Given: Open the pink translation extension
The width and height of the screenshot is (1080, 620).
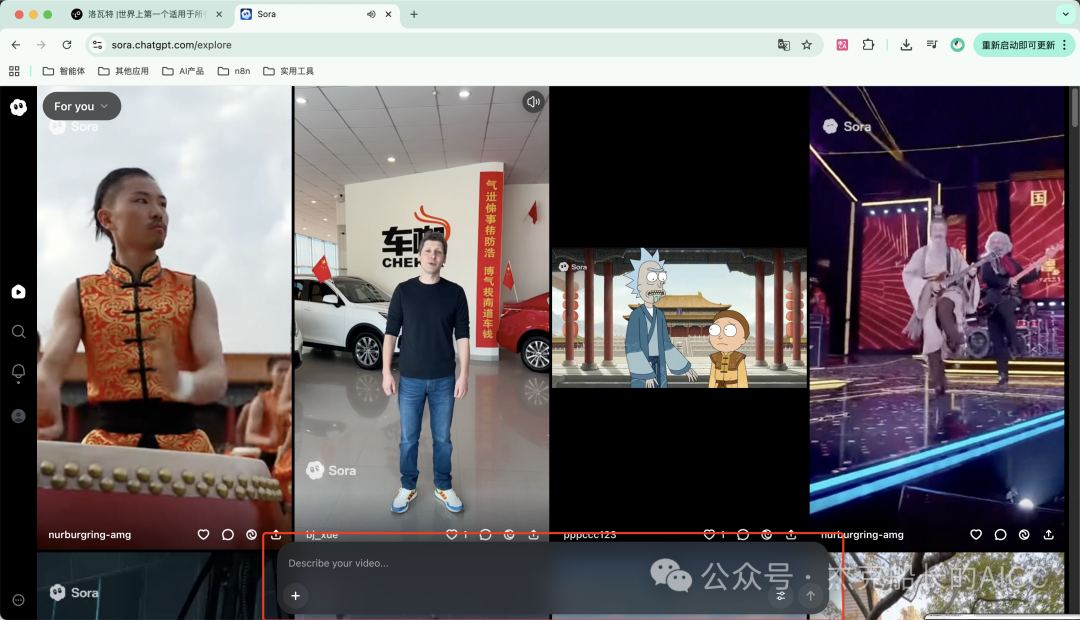Looking at the screenshot, I should click(x=842, y=45).
